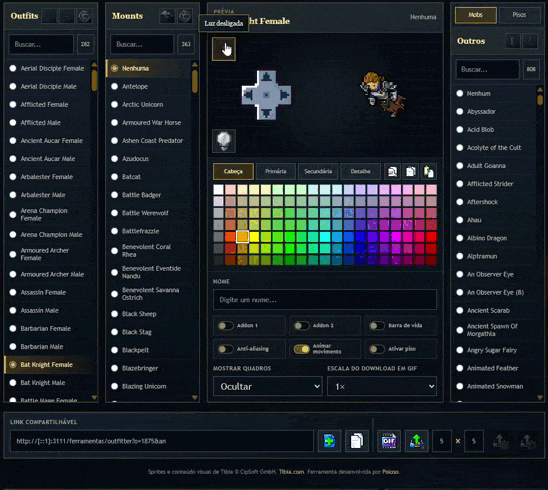Click the up arrow of the Outros list
The width and height of the screenshot is (548, 490).
click(540, 90)
